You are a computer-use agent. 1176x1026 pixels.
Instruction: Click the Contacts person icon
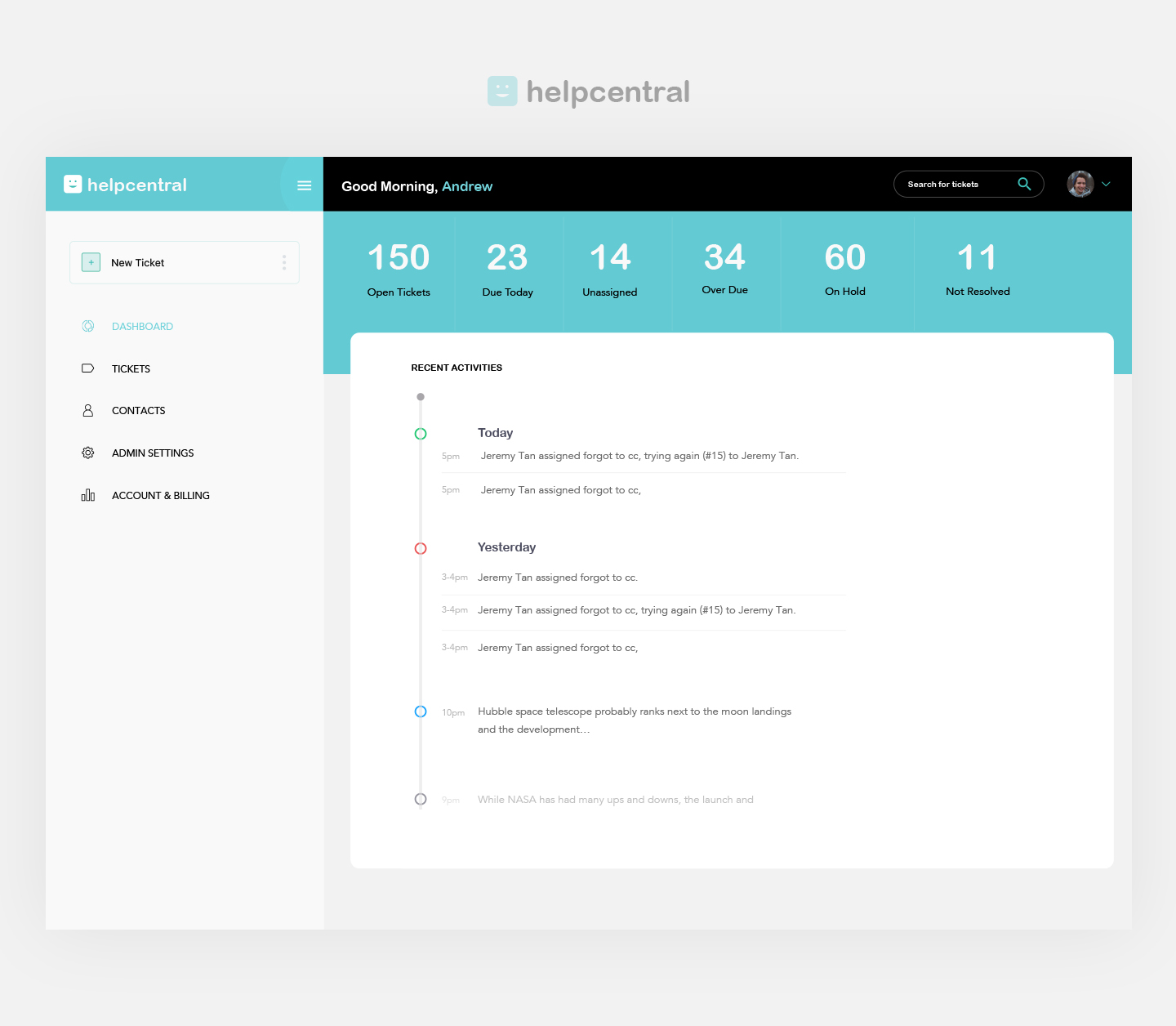click(x=88, y=410)
